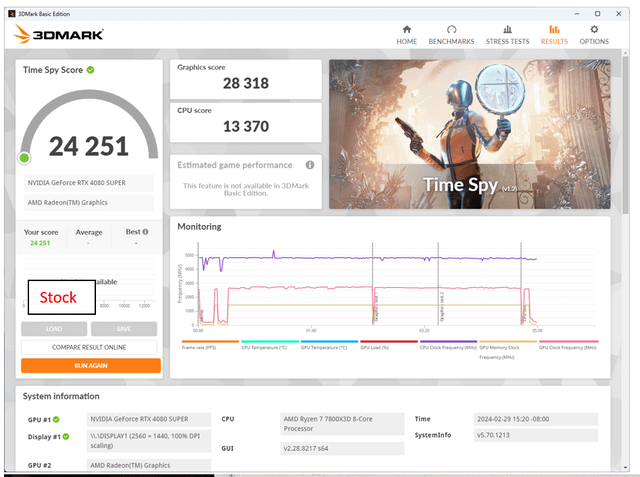
Task: Toggle GPU Load red legend swatch
Action: [389, 342]
